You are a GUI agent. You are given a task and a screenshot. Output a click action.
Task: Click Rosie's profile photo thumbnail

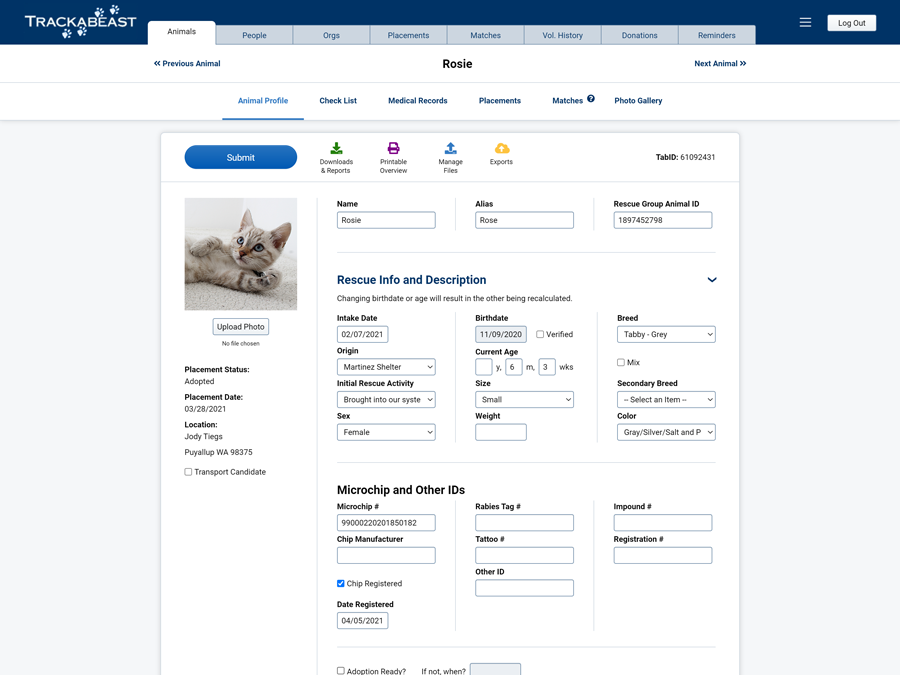240,253
